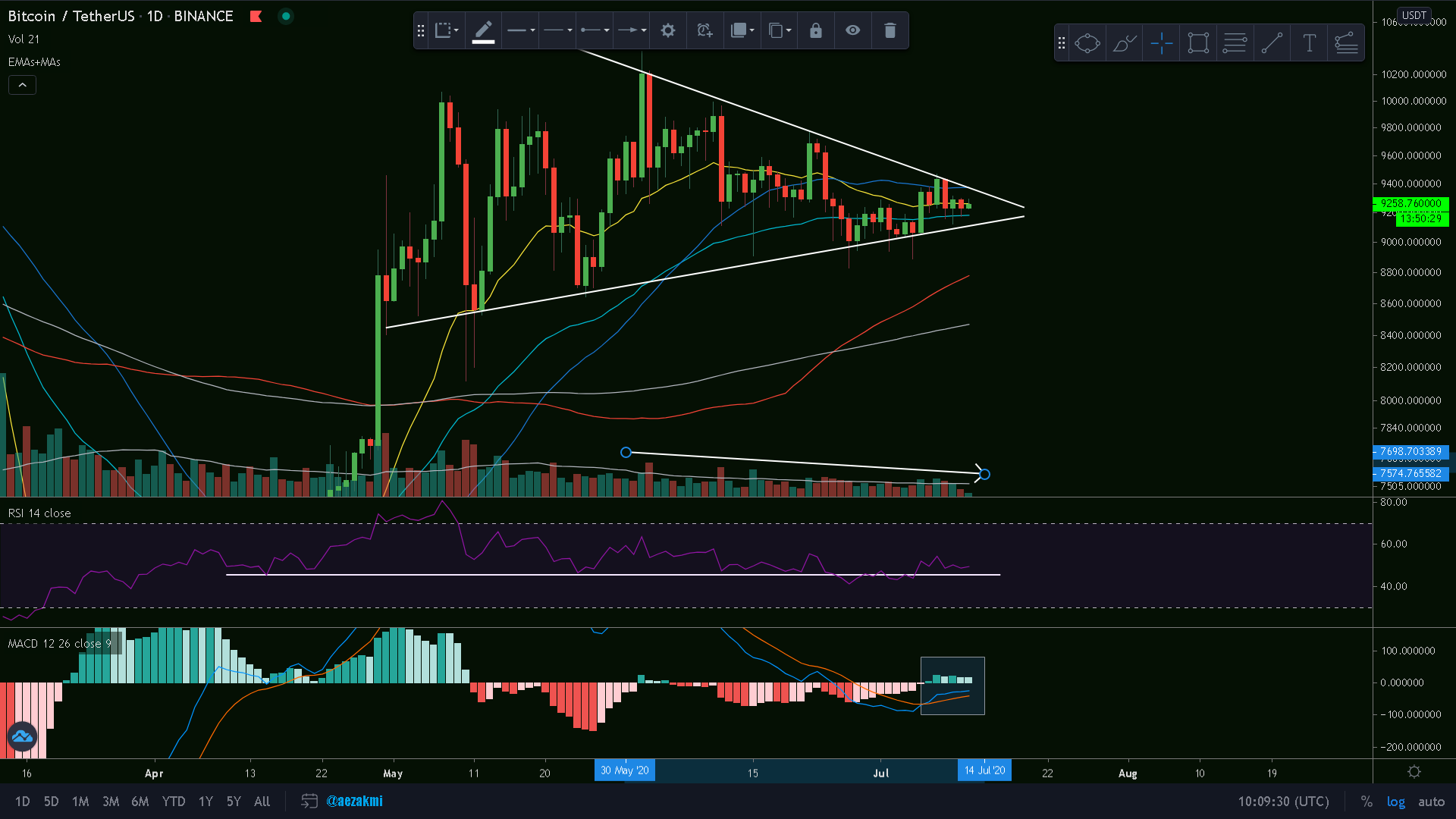This screenshot has height=819, width=1456.
Task: Change the line color swatch pencil
Action: pos(483,30)
